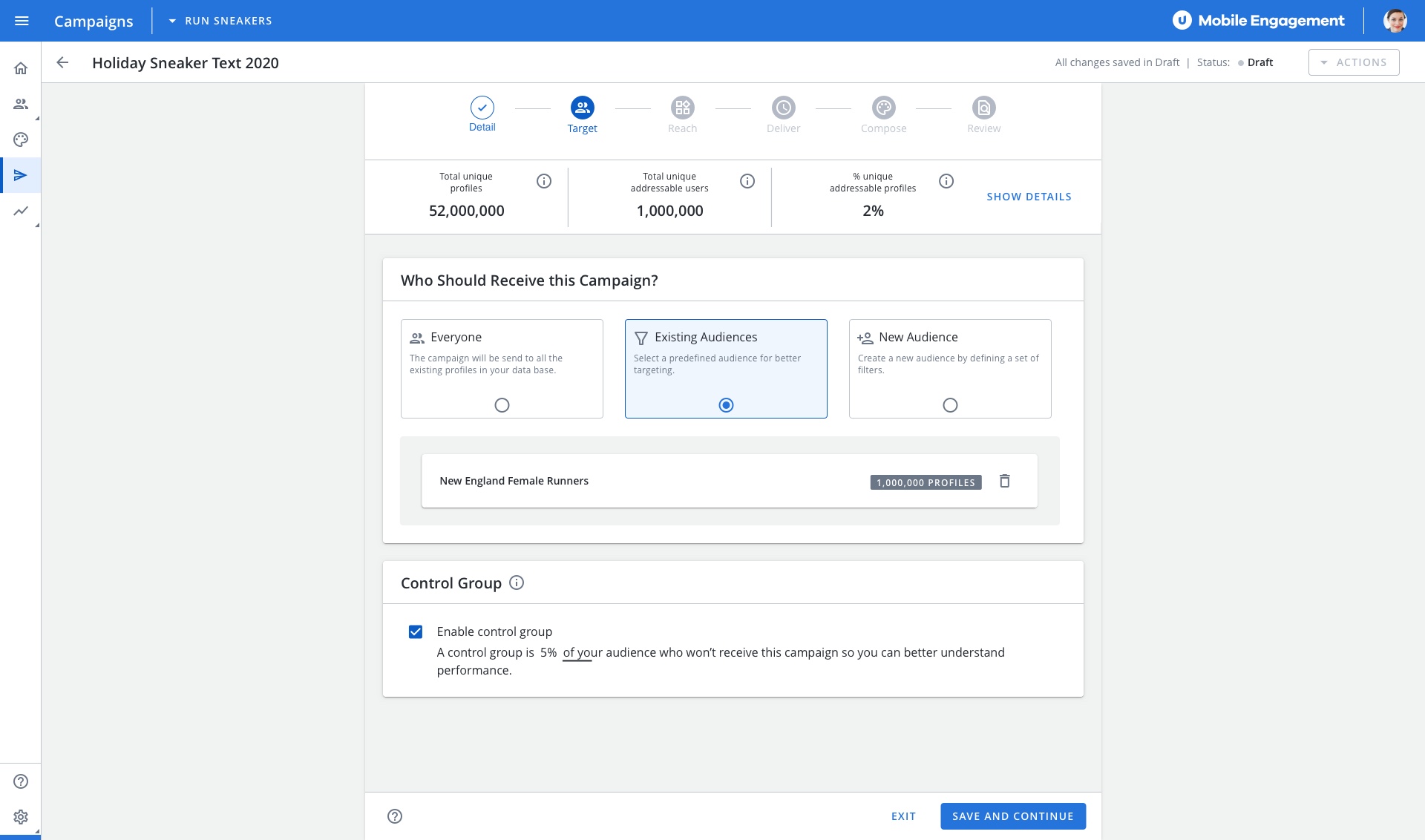Go to the Review step

coord(984,114)
